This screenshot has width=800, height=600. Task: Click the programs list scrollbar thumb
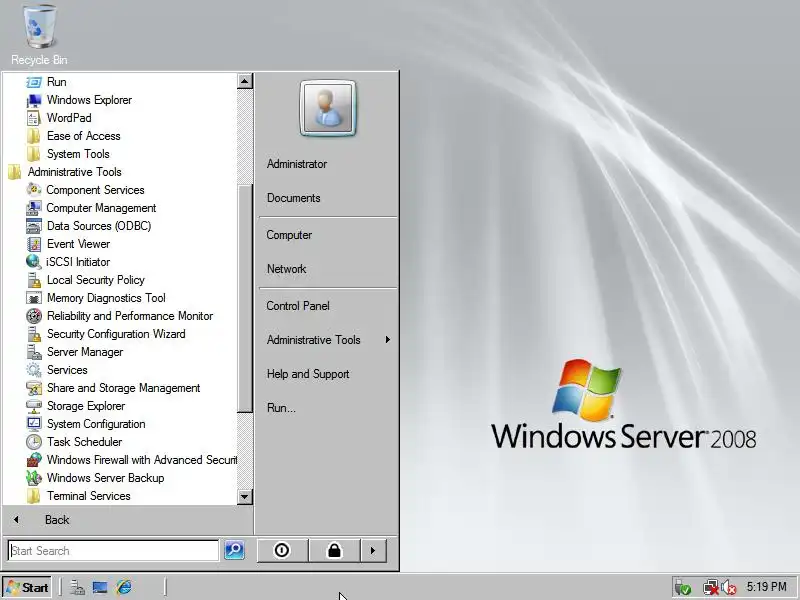click(x=245, y=298)
